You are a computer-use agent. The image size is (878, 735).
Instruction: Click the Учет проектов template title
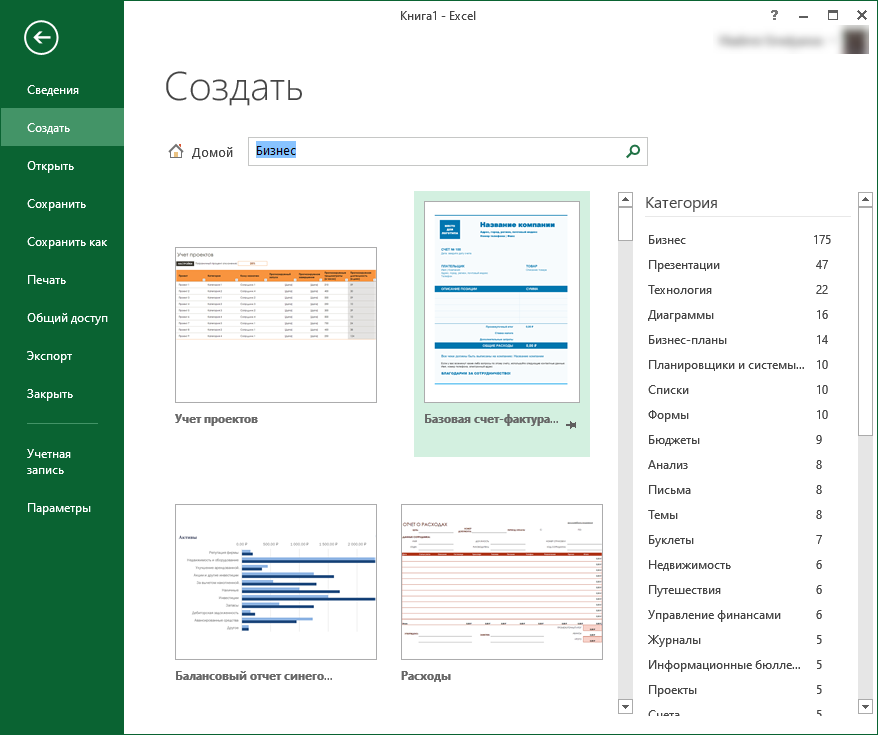coord(216,419)
